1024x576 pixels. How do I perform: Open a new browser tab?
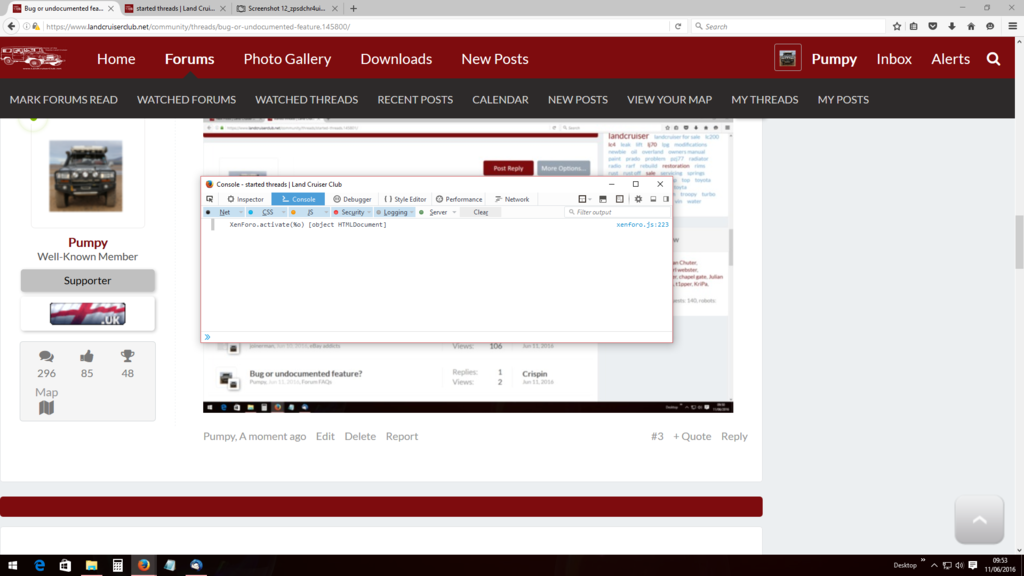(x=353, y=8)
